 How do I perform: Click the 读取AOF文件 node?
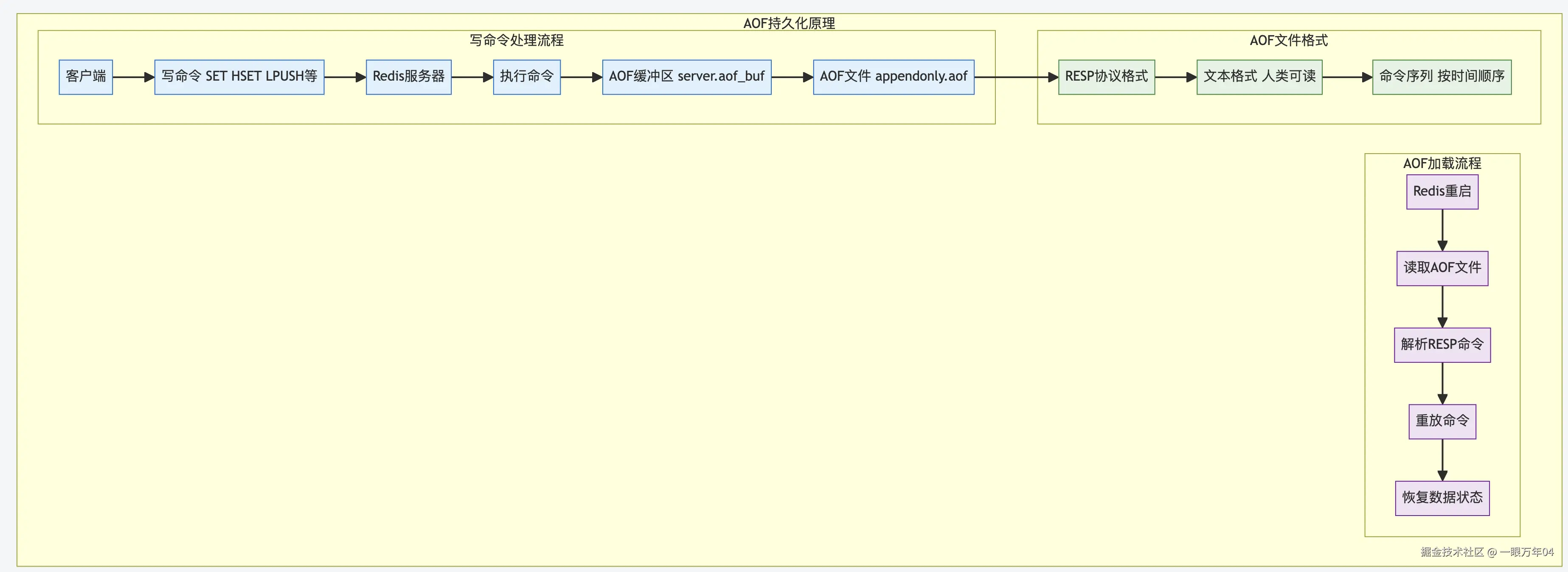pos(1442,268)
